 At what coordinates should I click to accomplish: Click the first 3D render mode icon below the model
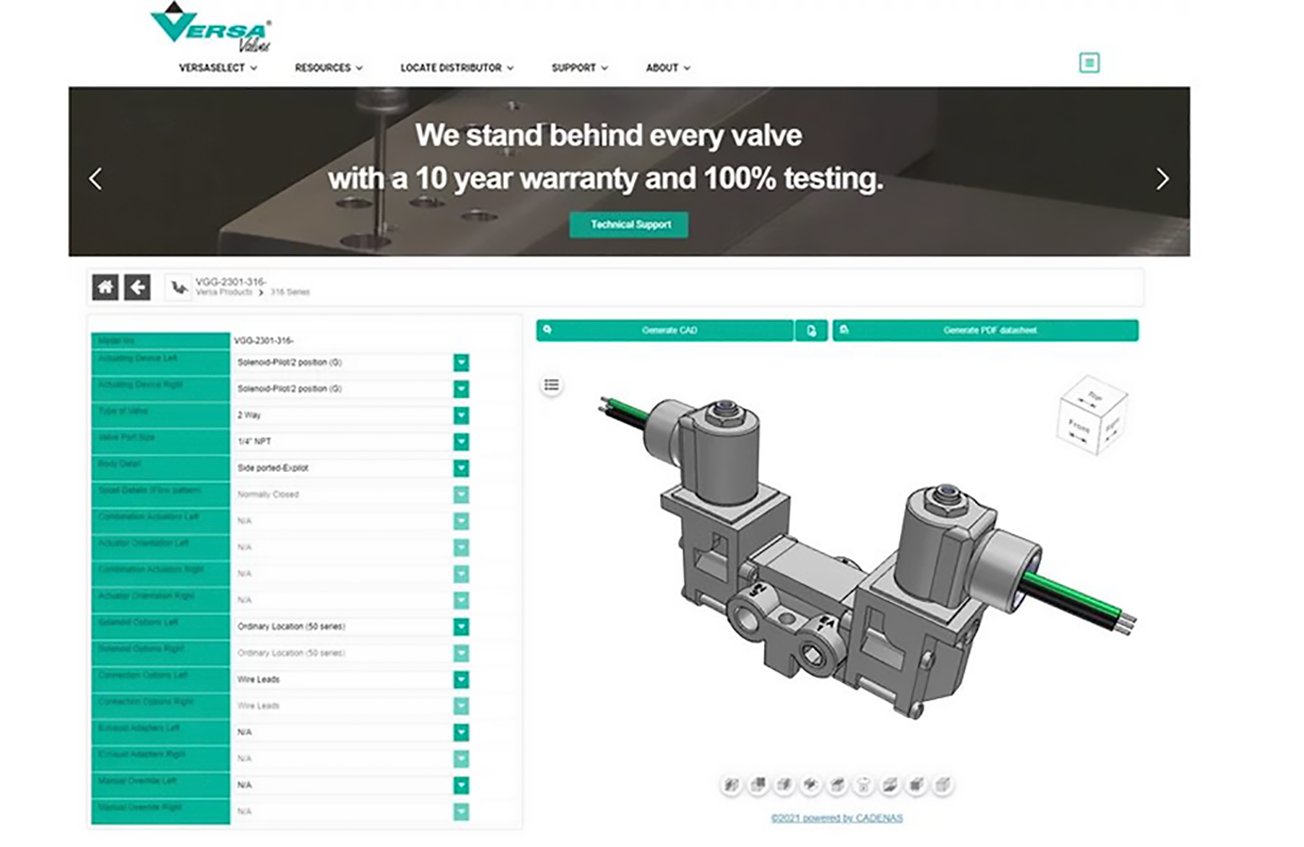[731, 787]
